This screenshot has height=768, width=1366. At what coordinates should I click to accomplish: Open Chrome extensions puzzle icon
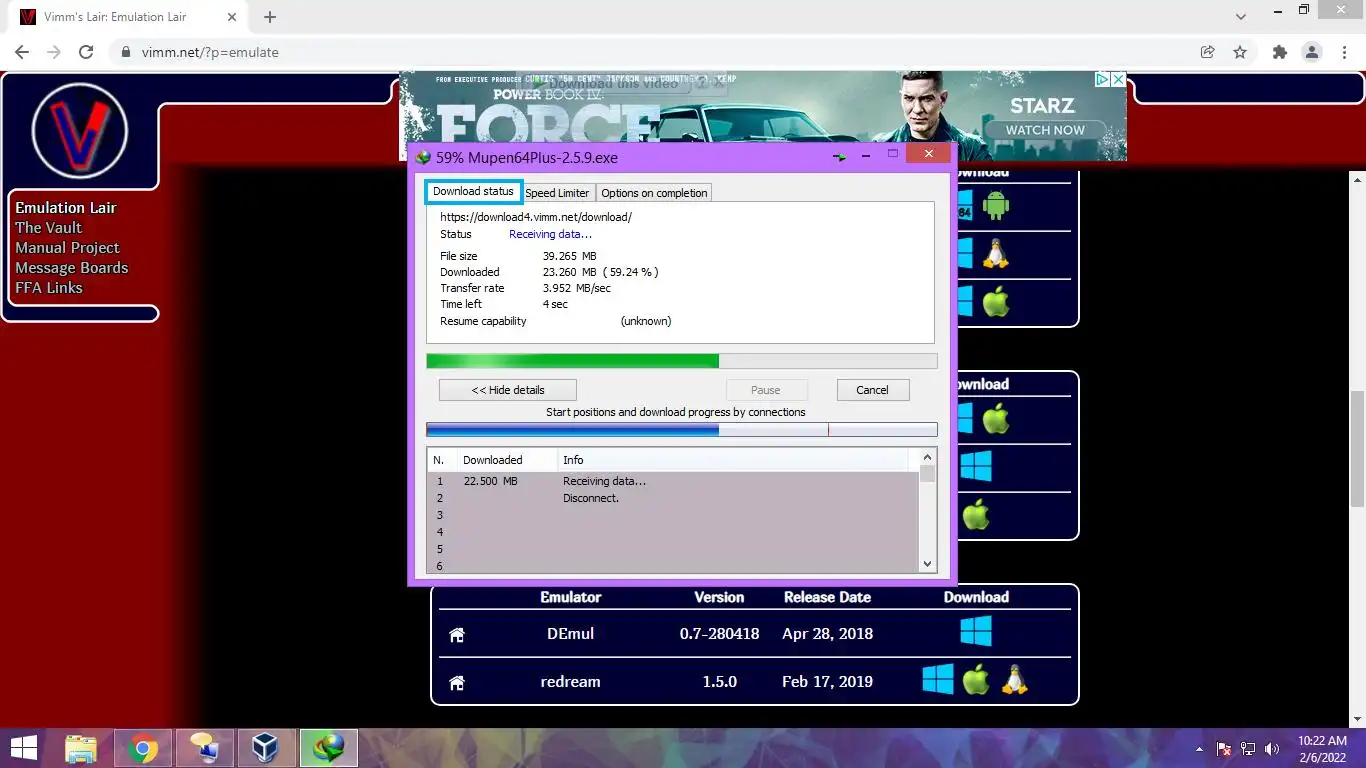(x=1280, y=52)
